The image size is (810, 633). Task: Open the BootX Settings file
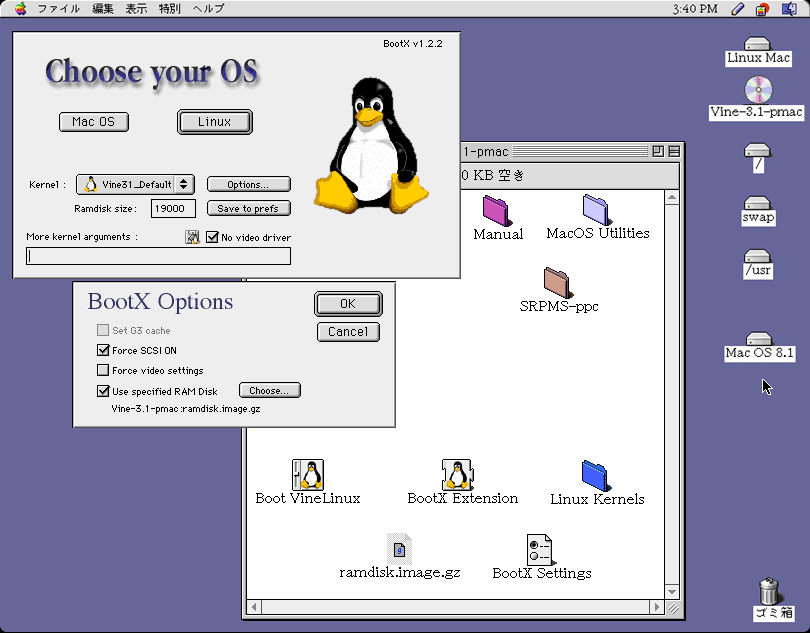tap(540, 549)
